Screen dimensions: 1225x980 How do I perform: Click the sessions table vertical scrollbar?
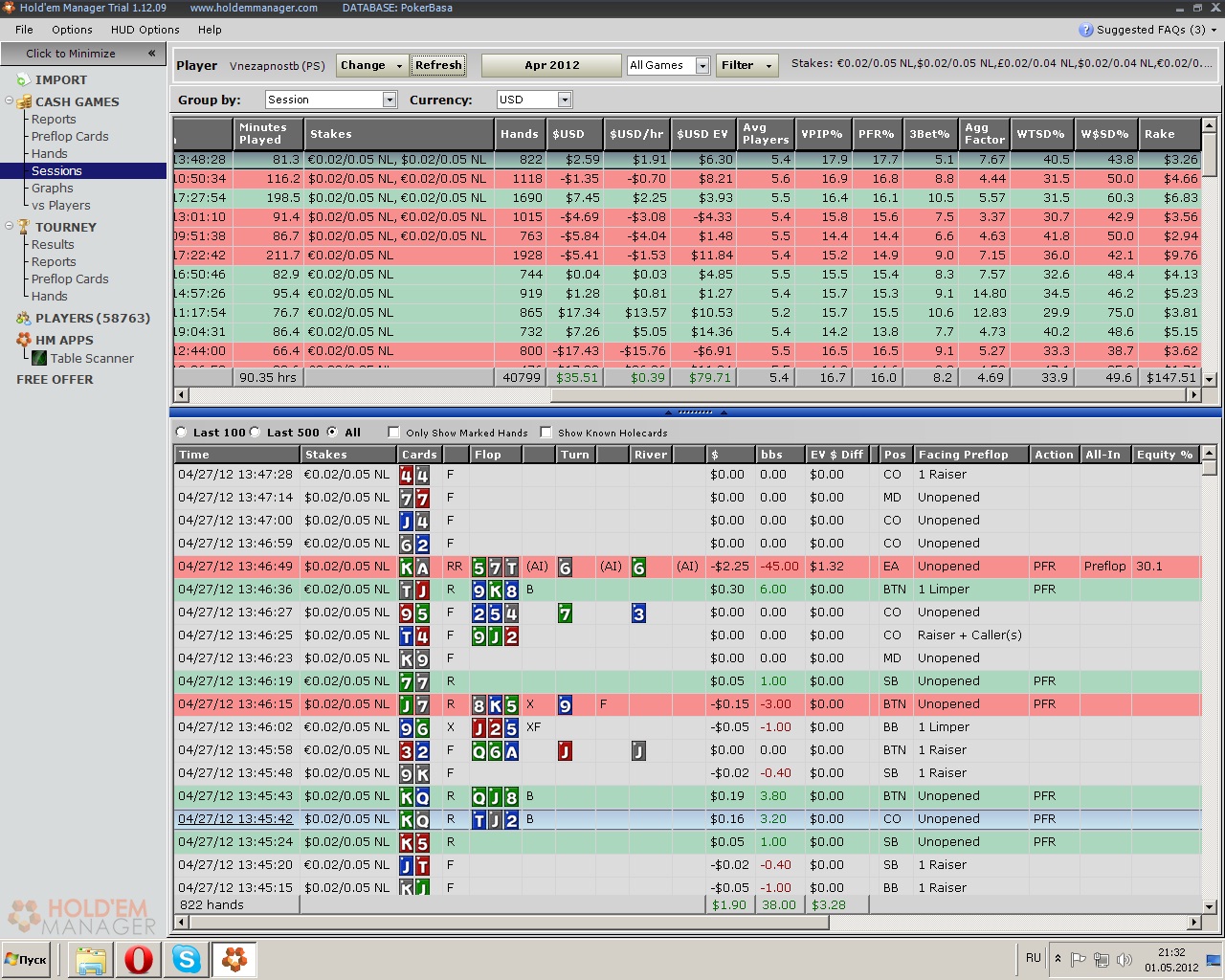tap(1210, 252)
